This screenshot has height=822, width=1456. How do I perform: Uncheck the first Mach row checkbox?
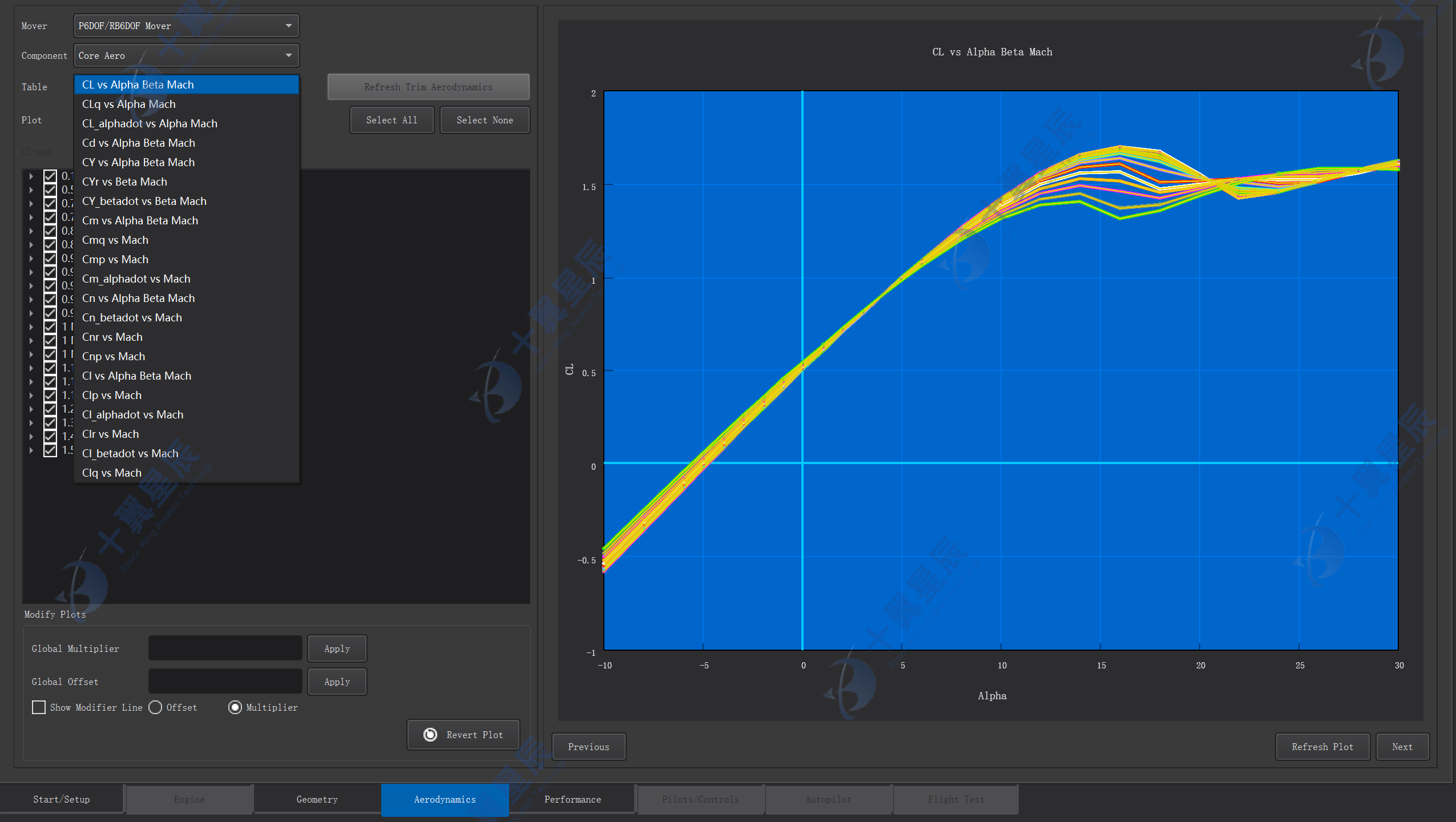tap(50, 176)
